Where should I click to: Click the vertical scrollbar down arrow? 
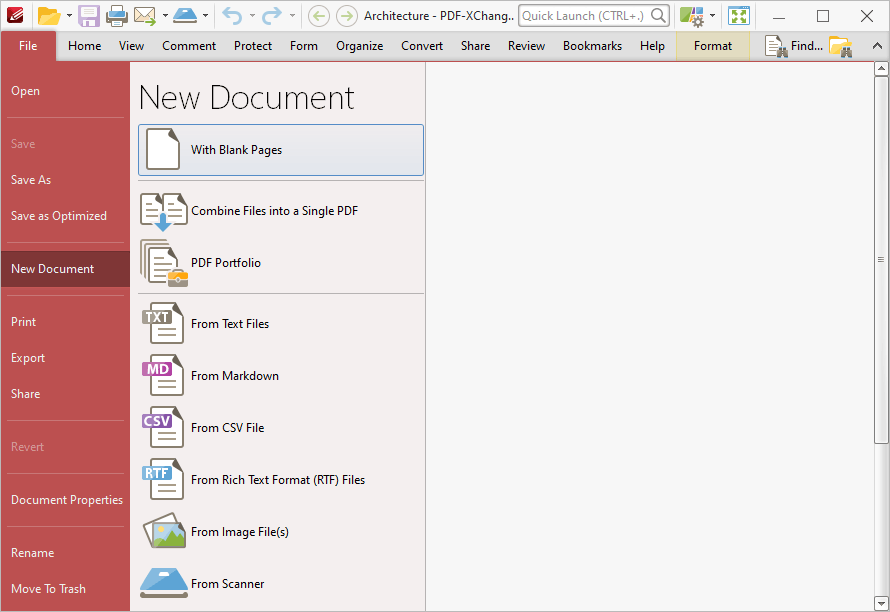point(881,603)
